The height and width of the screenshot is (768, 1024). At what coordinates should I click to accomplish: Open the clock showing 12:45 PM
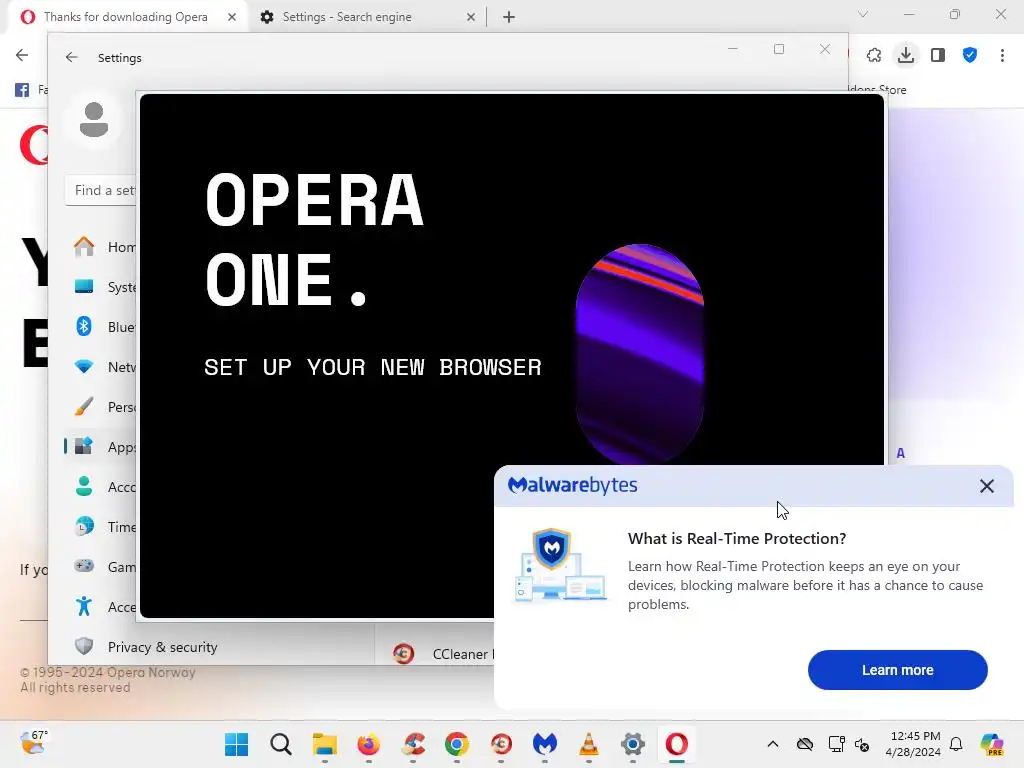(915, 744)
